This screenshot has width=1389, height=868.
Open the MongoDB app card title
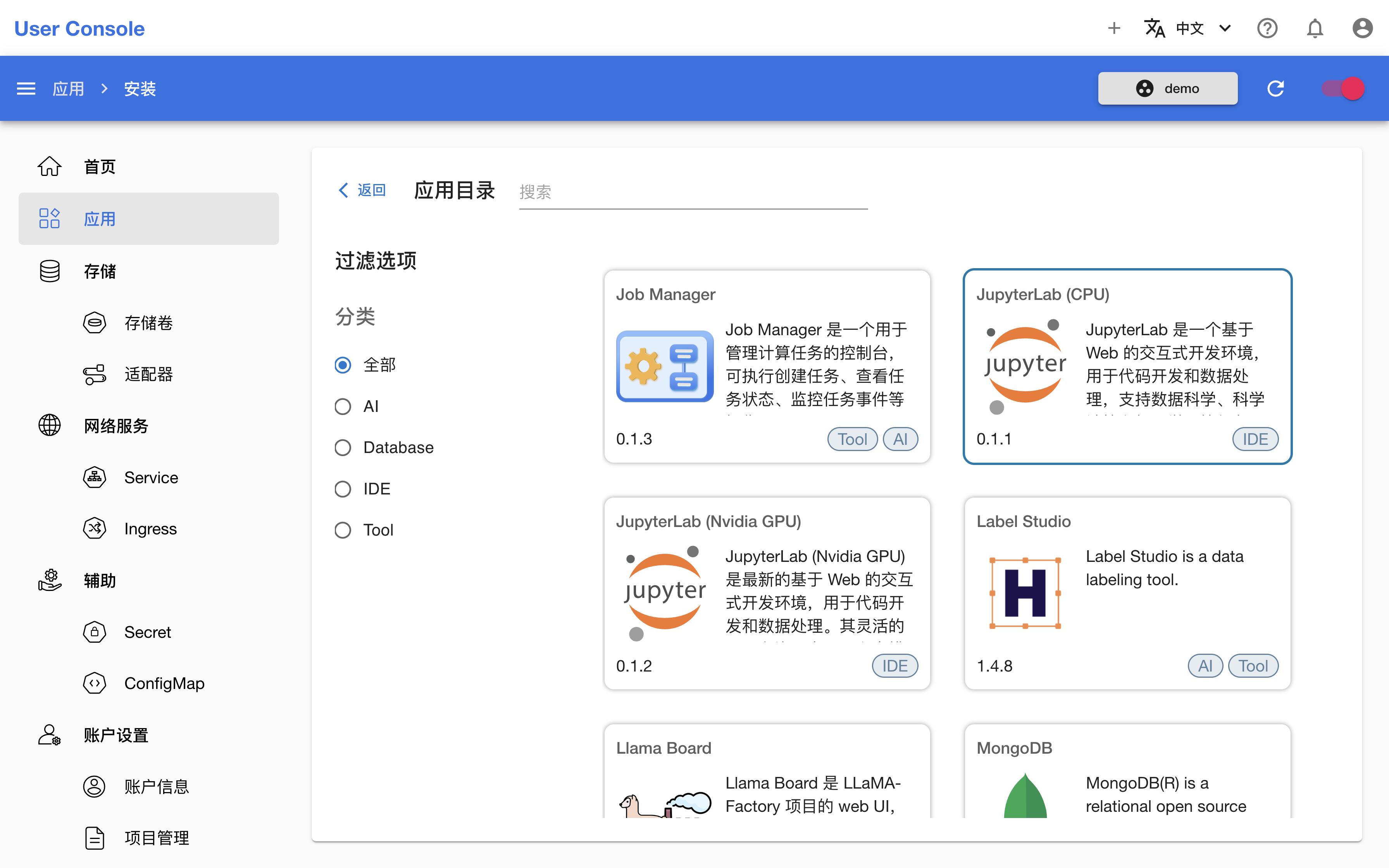[1014, 748]
